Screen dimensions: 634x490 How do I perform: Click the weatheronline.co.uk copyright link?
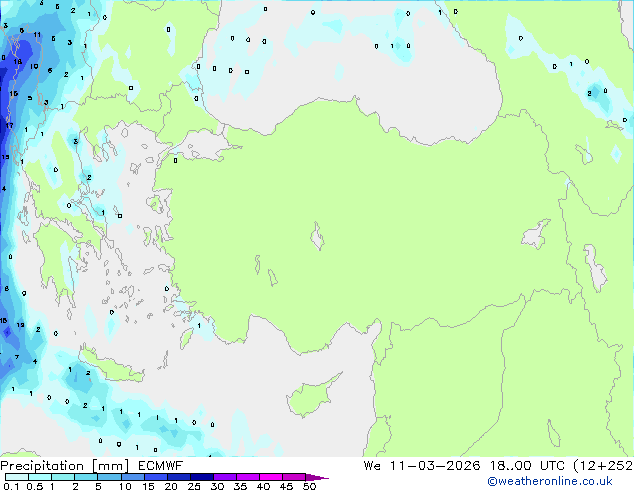(549, 481)
